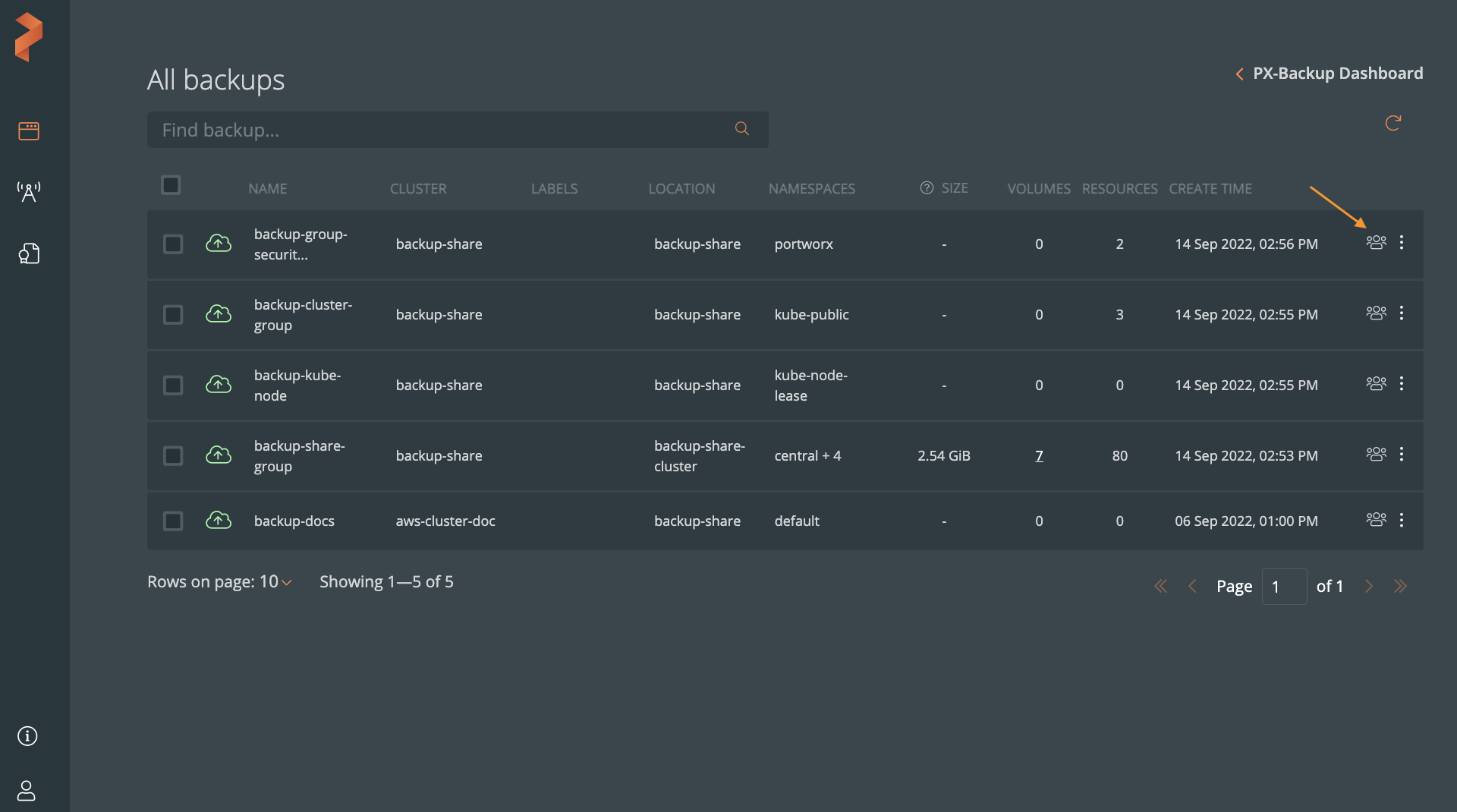Click the search magnifier icon
The image size is (1457, 812).
[x=741, y=129]
